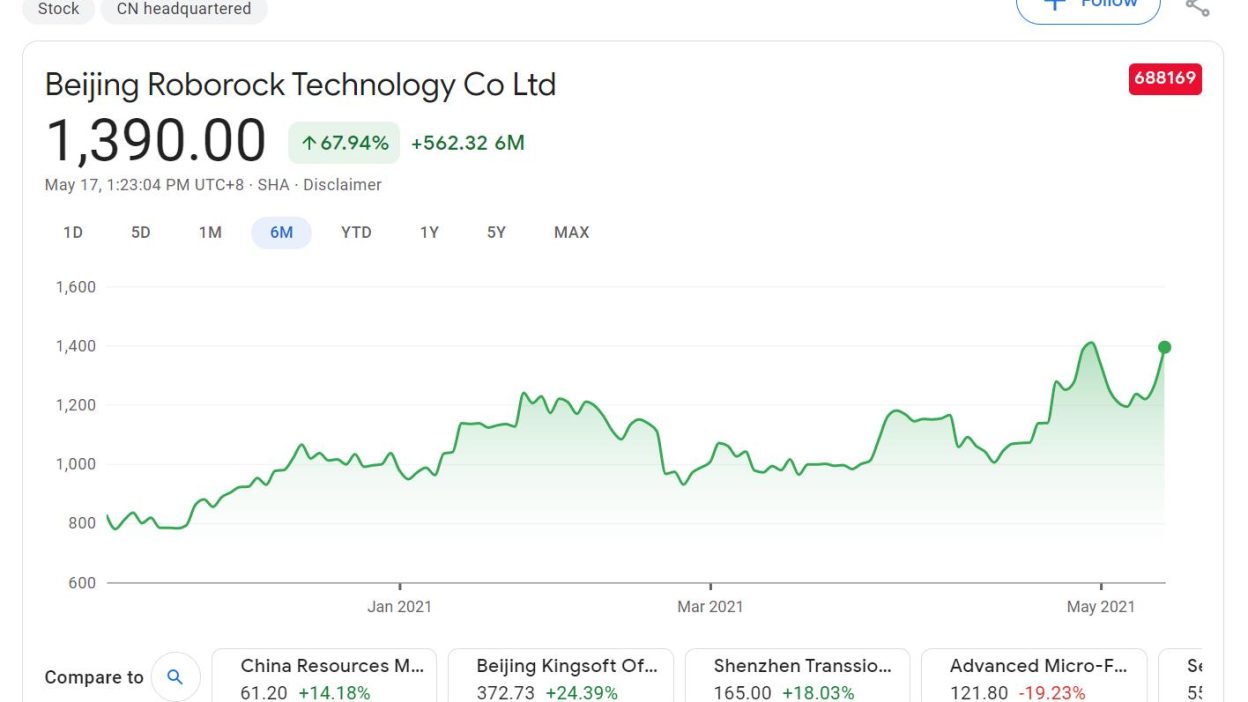1248x702 pixels.
Task: Click the +24.39% change value
Action: [582, 693]
